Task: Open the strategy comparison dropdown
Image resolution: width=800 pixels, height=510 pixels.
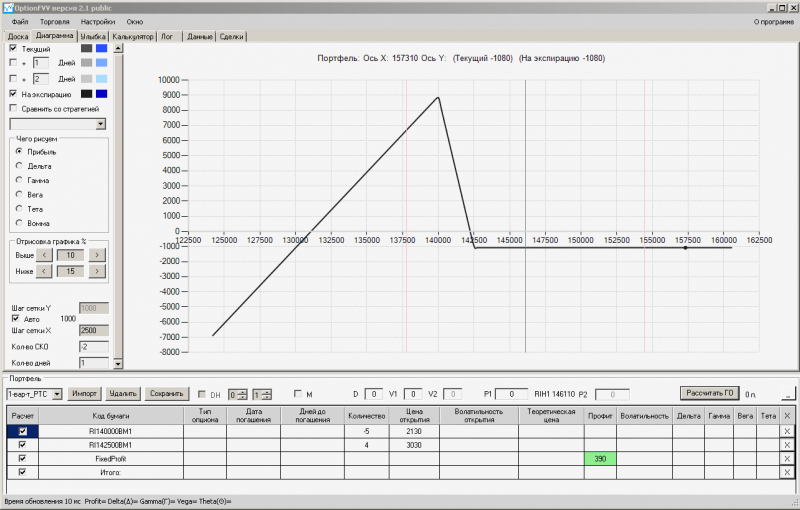Action: pyautogui.click(x=100, y=124)
